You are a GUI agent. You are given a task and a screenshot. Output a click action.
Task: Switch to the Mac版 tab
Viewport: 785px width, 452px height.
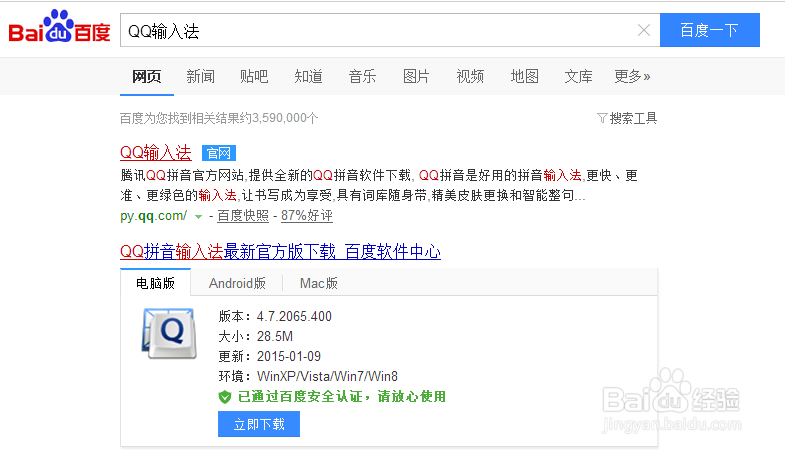pyautogui.click(x=318, y=283)
